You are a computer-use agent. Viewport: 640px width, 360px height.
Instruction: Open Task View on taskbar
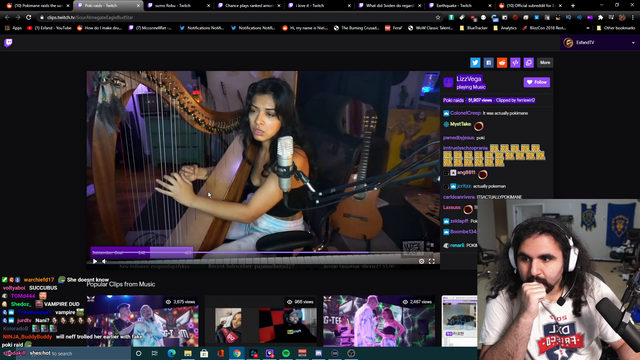(x=155, y=353)
